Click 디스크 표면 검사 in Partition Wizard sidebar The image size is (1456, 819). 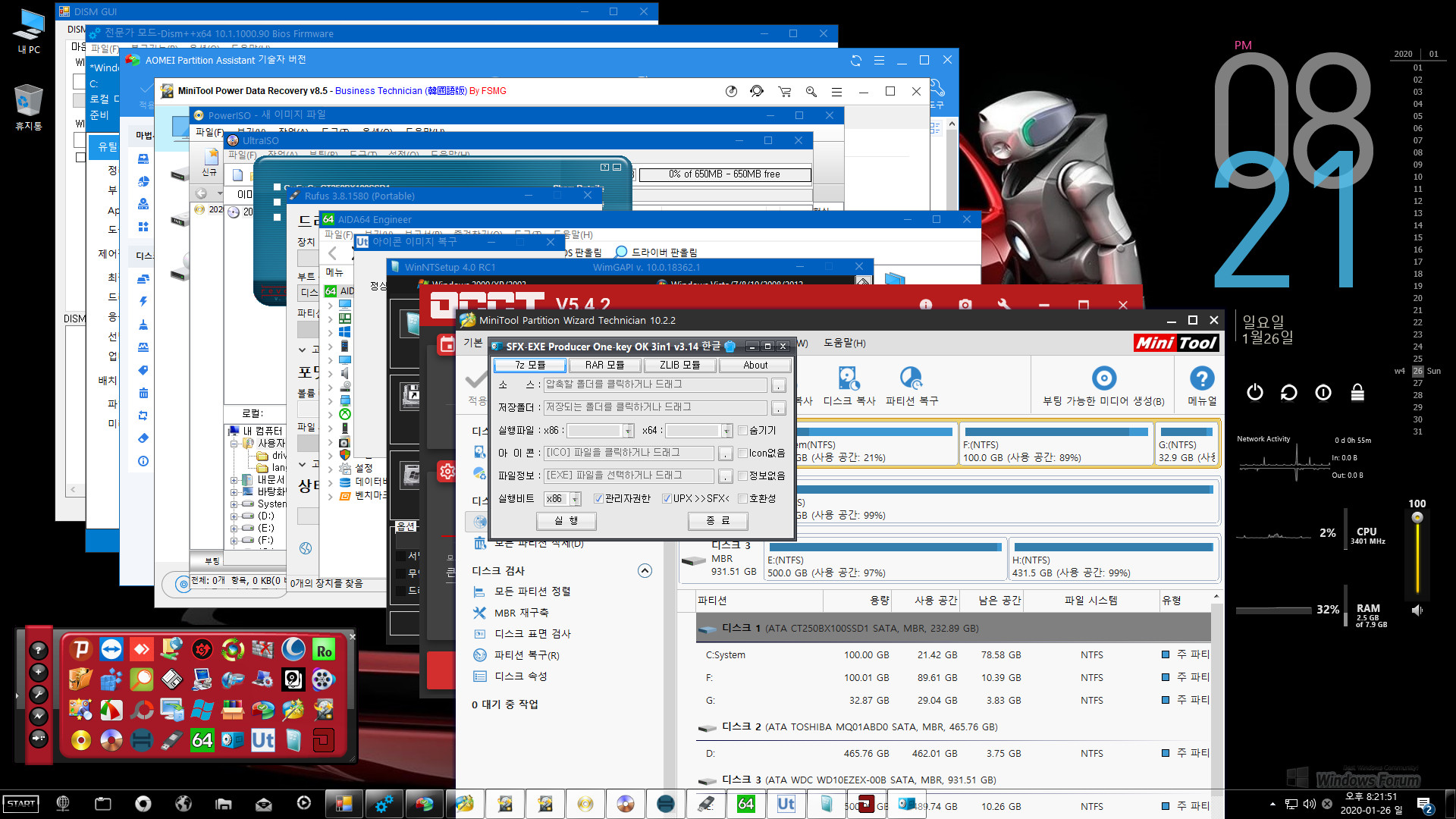pos(532,634)
